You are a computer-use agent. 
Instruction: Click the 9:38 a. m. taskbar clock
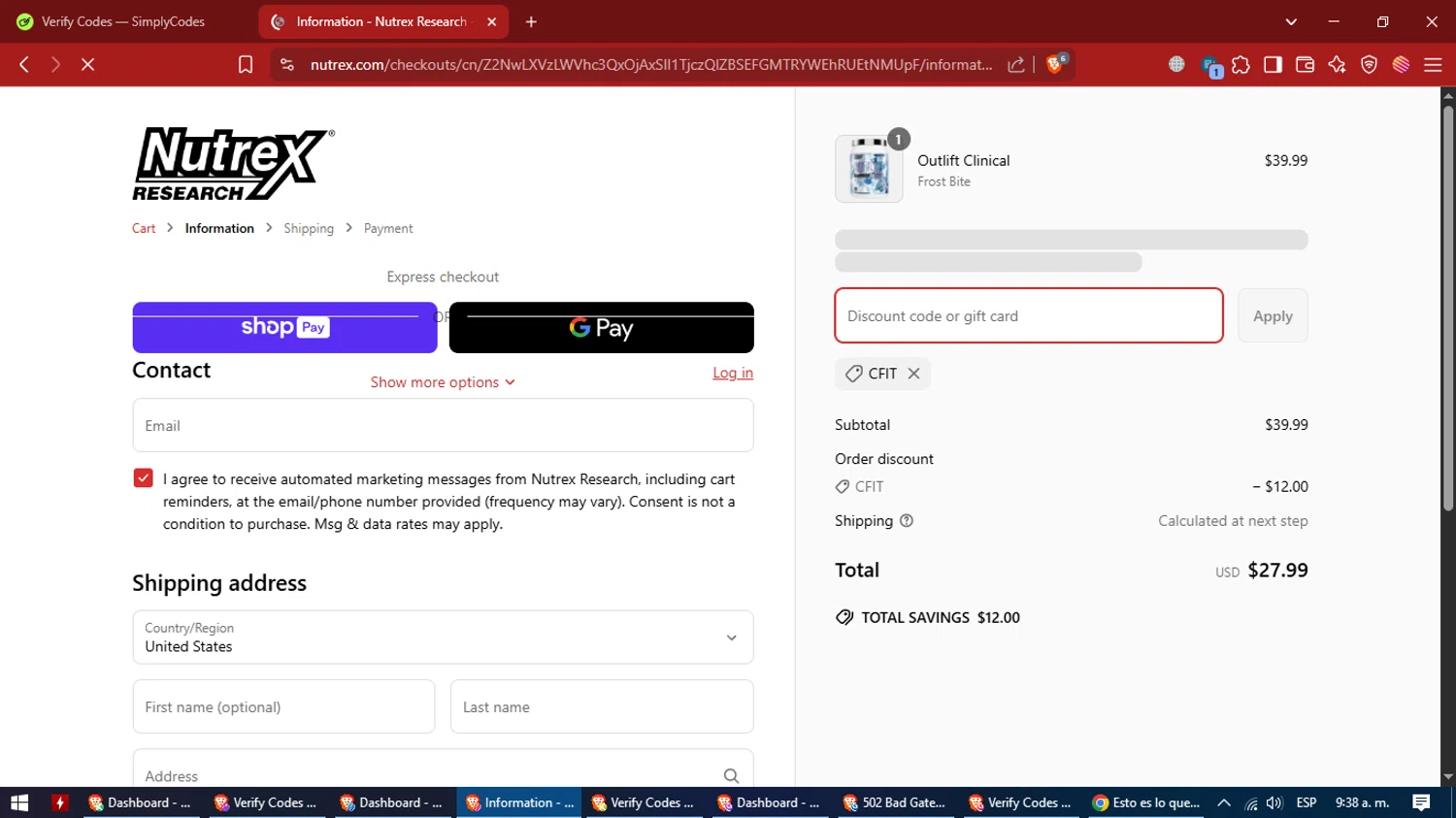[1363, 802]
